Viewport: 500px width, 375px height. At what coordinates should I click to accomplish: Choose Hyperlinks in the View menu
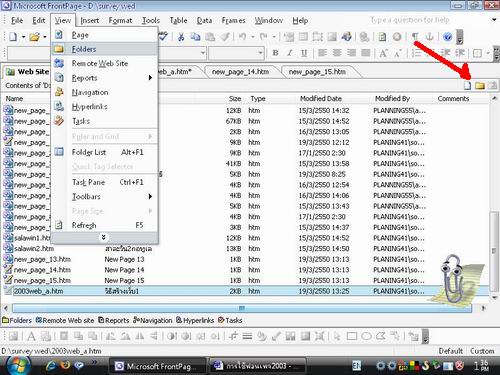click(104, 107)
